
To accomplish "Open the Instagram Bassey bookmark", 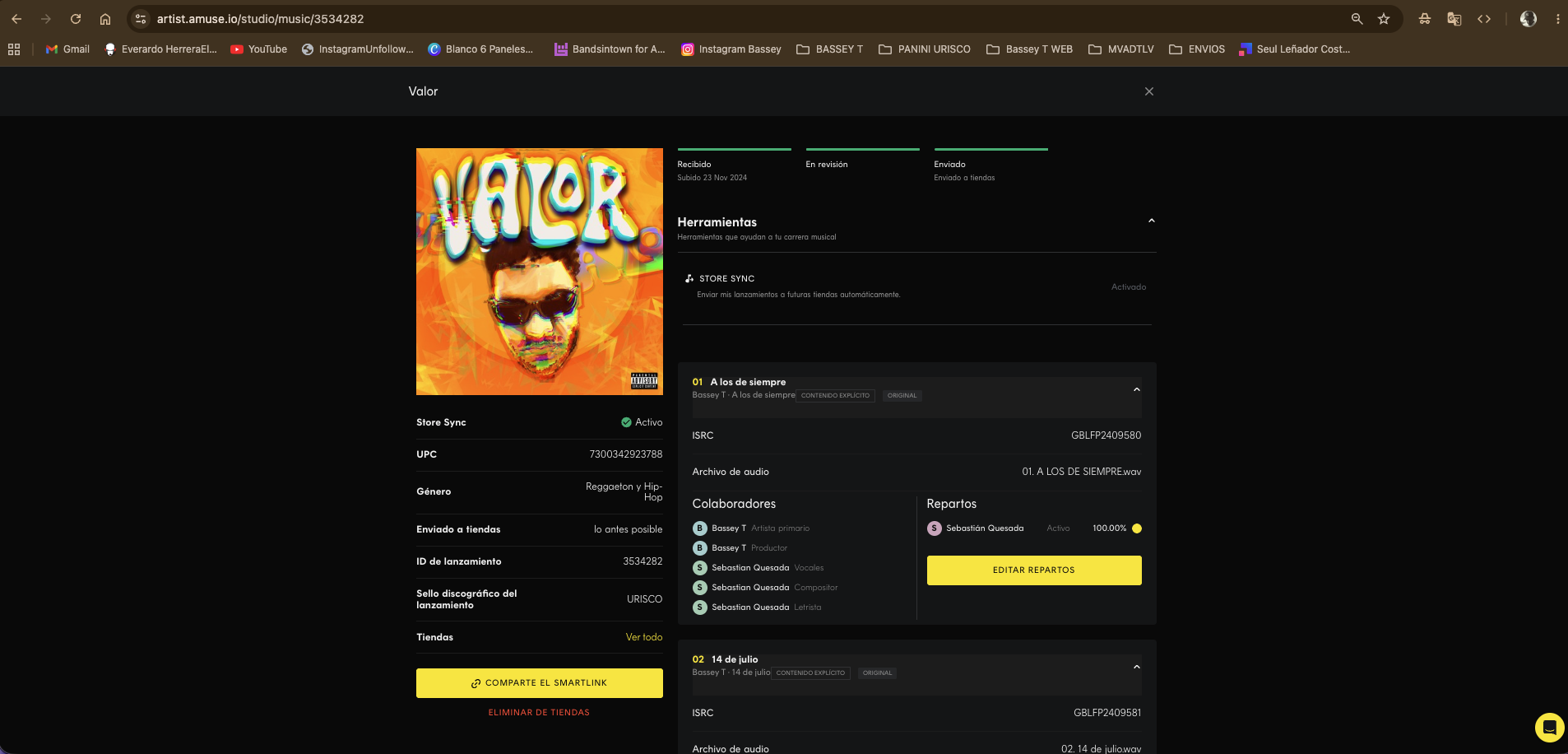I will pos(731,49).
